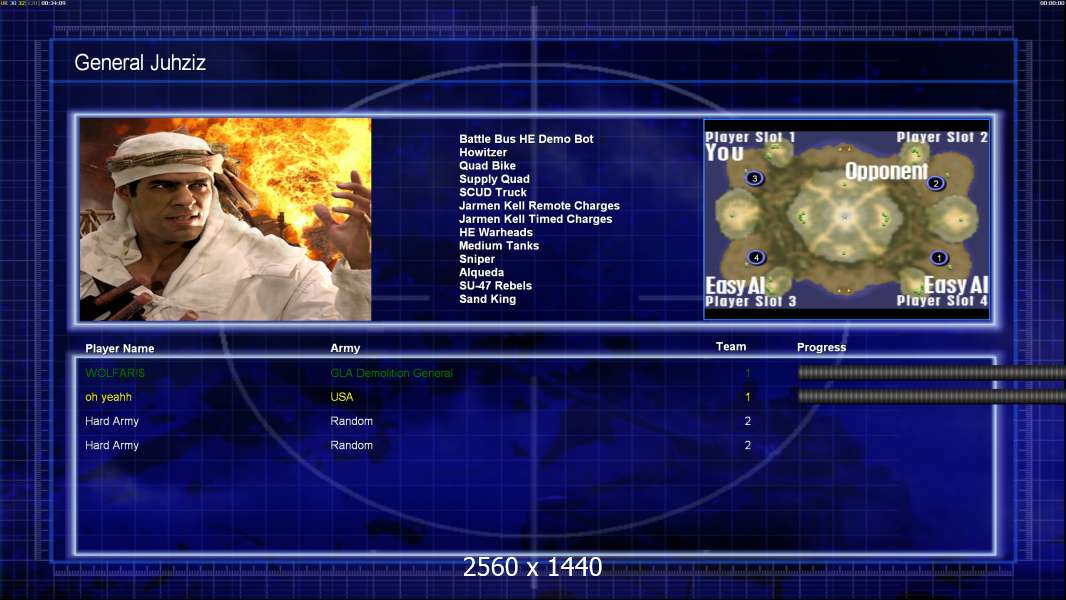Select the 'oh yeahh' player name
The width and height of the screenshot is (1066, 600).
click(108, 397)
